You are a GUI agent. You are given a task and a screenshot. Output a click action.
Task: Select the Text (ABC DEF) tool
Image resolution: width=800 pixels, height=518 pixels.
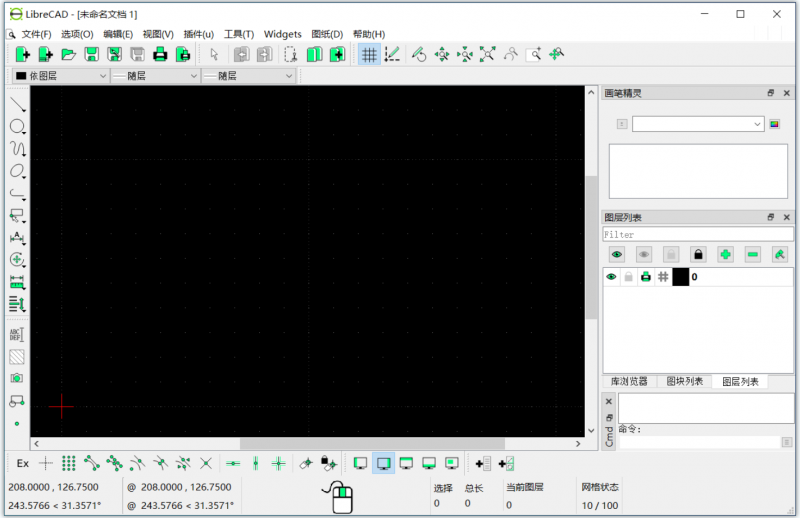(x=16, y=335)
